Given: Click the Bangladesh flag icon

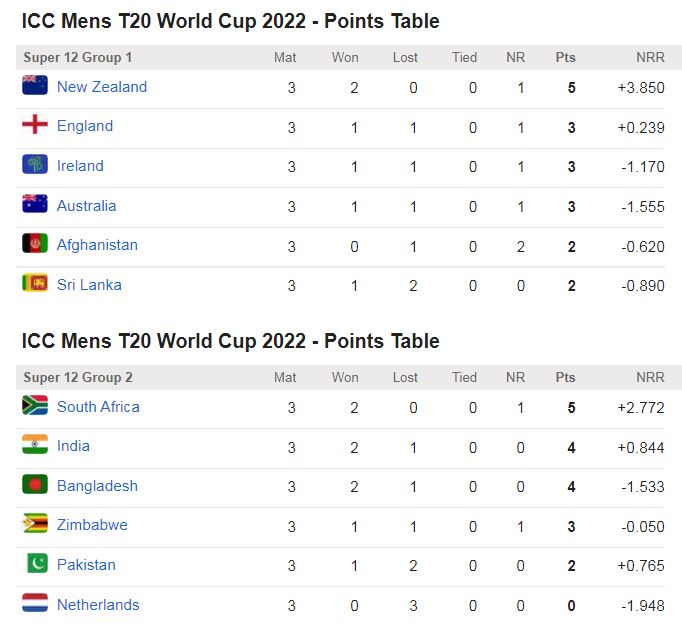Looking at the screenshot, I should (35, 485).
